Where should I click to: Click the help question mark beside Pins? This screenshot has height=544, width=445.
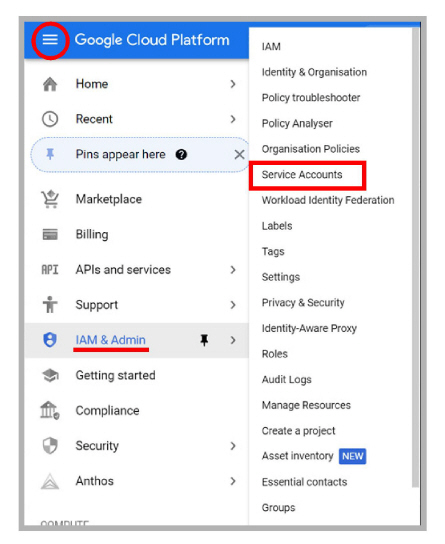pos(181,154)
